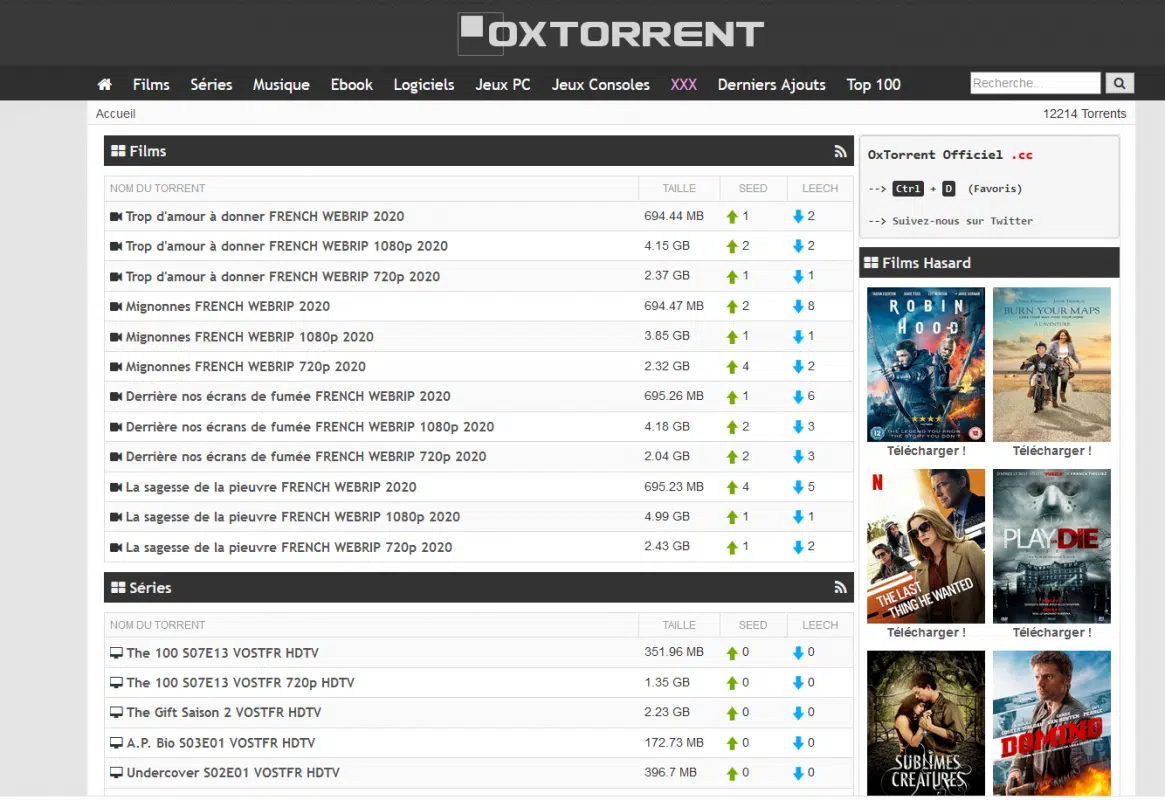The height and width of the screenshot is (800, 1165).
Task: Click the 172.73 MB size cell
Action: pos(674,742)
